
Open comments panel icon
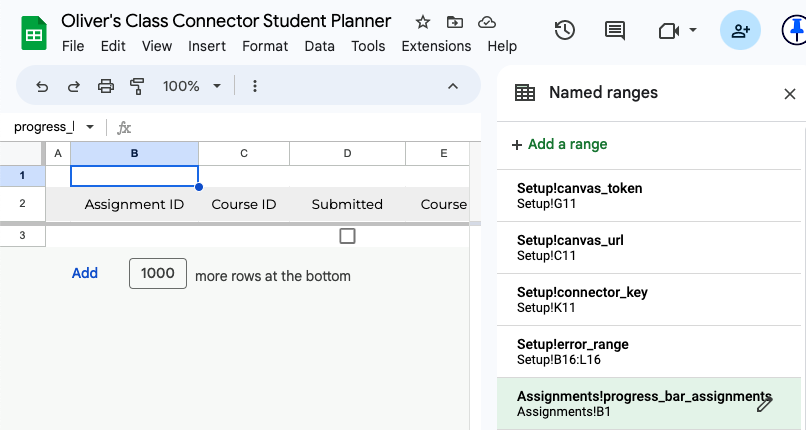pos(615,31)
